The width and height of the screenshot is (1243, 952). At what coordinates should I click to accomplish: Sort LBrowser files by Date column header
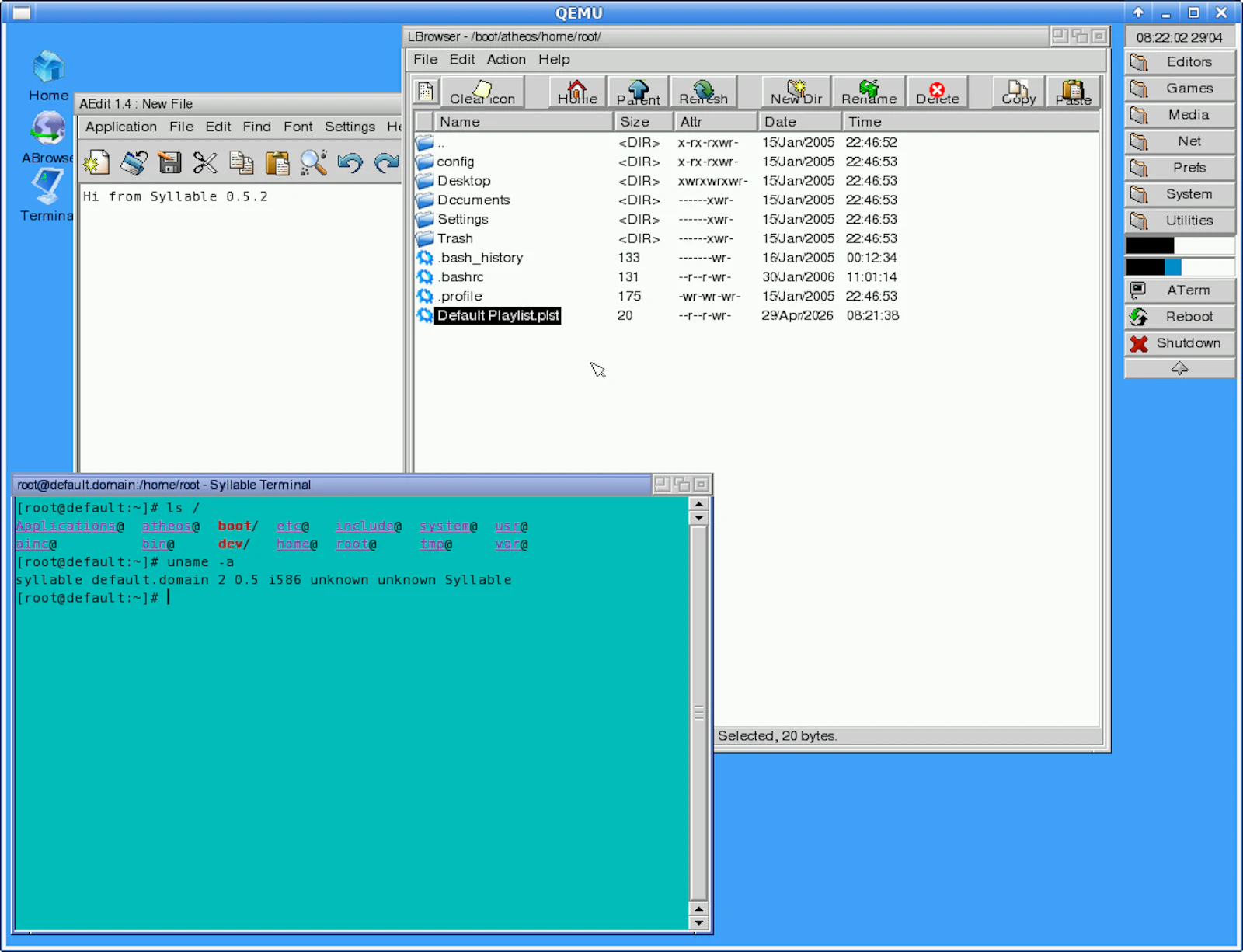[800, 122]
